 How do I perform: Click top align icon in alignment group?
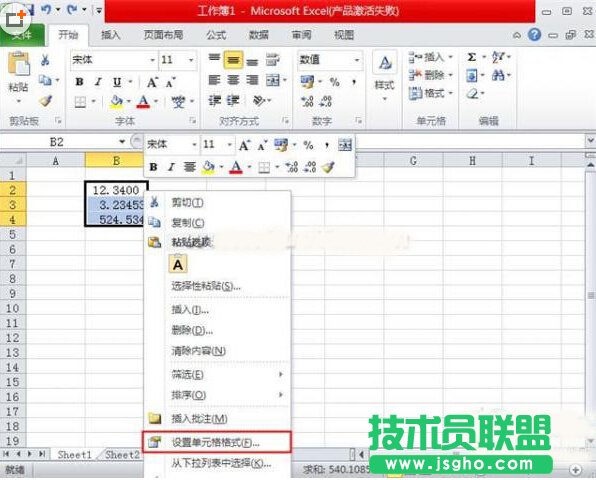click(x=214, y=59)
